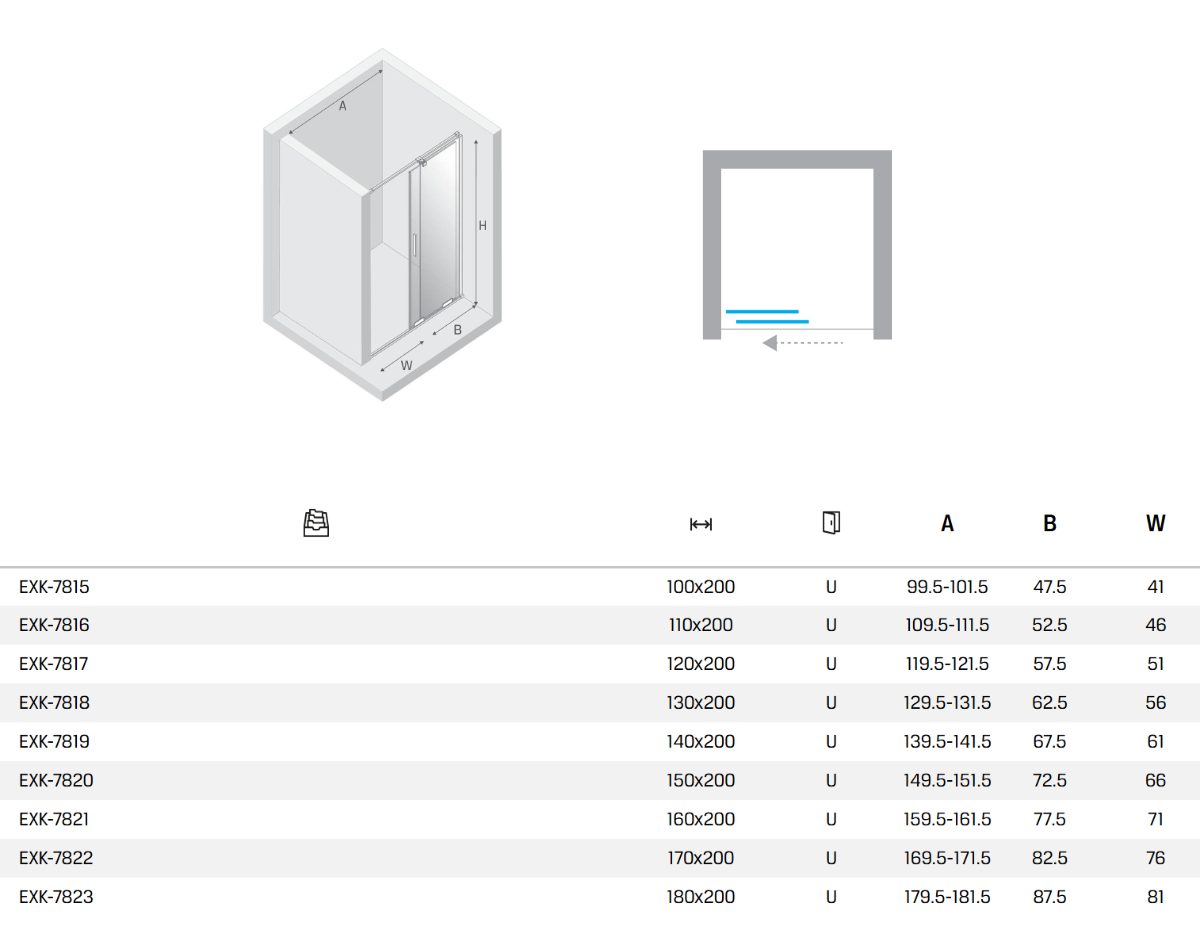
Task: Click the top-view floor plan diagram
Action: [797, 245]
